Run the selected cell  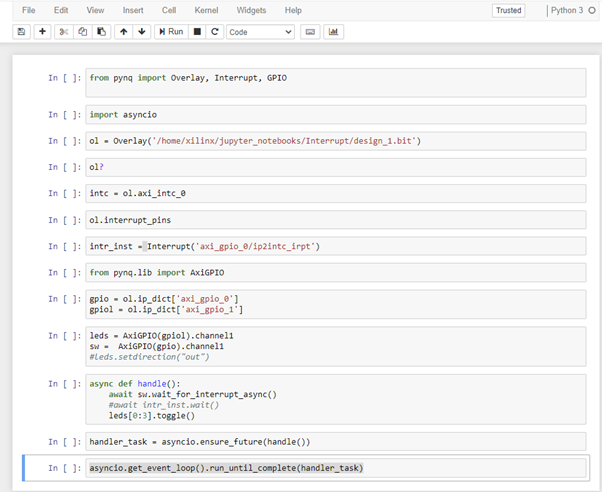tap(172, 32)
